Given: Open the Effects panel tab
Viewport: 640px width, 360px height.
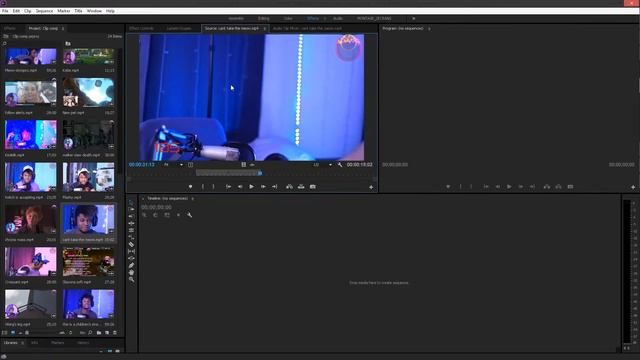Looking at the screenshot, I should point(10,29).
